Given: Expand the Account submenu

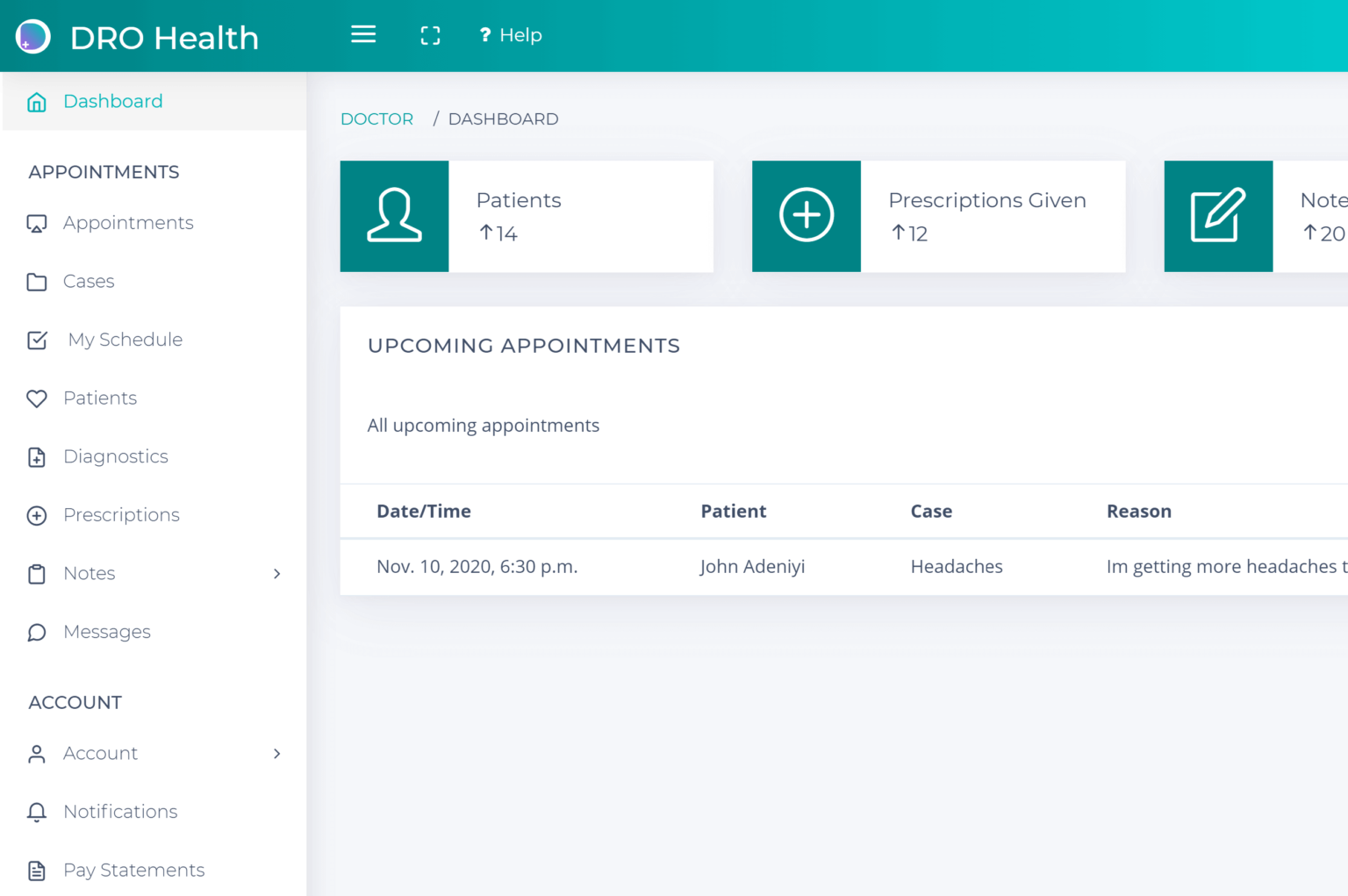Looking at the screenshot, I should point(277,754).
